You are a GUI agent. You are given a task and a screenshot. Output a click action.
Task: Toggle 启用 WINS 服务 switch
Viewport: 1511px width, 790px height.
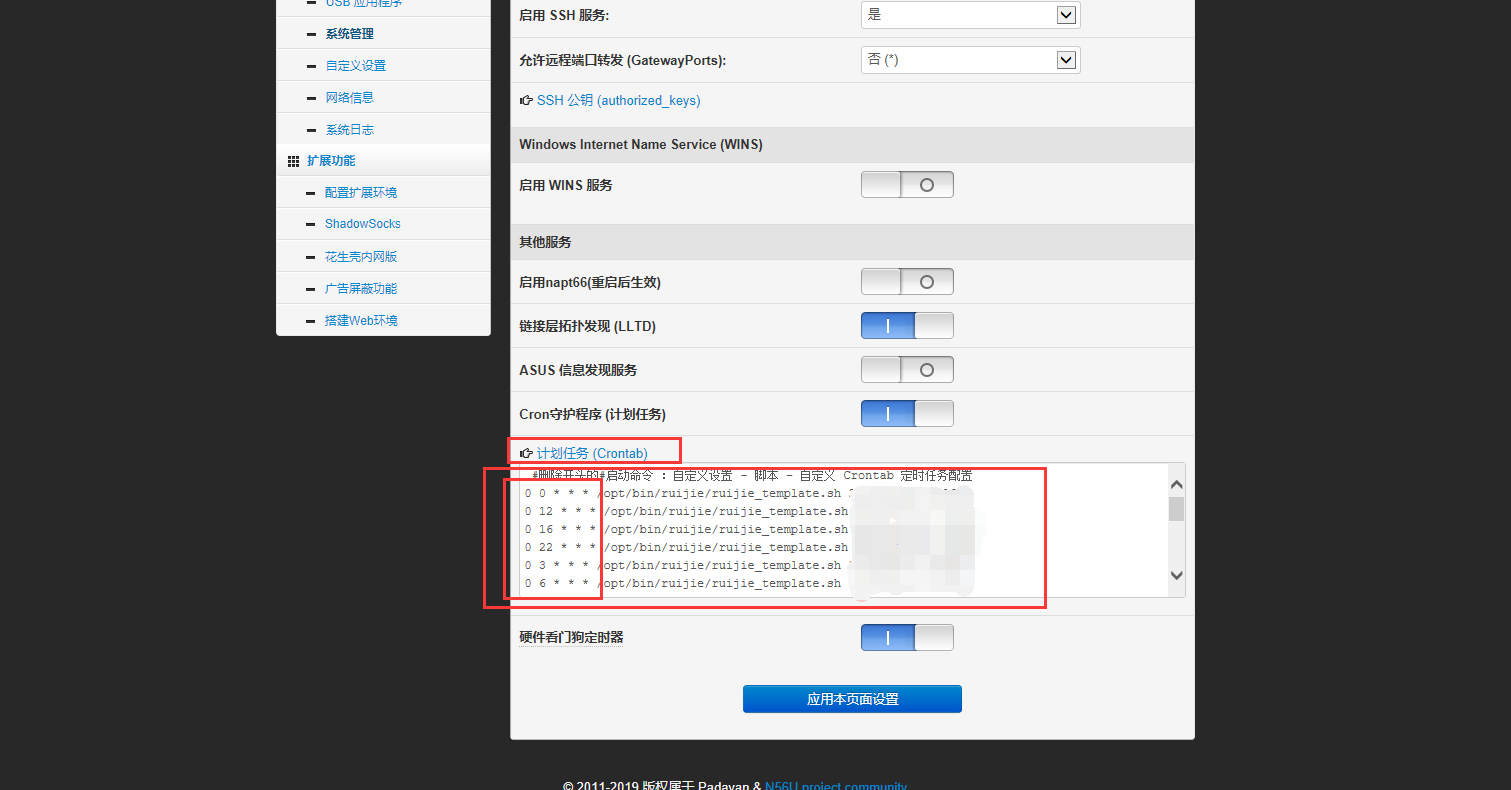(906, 185)
